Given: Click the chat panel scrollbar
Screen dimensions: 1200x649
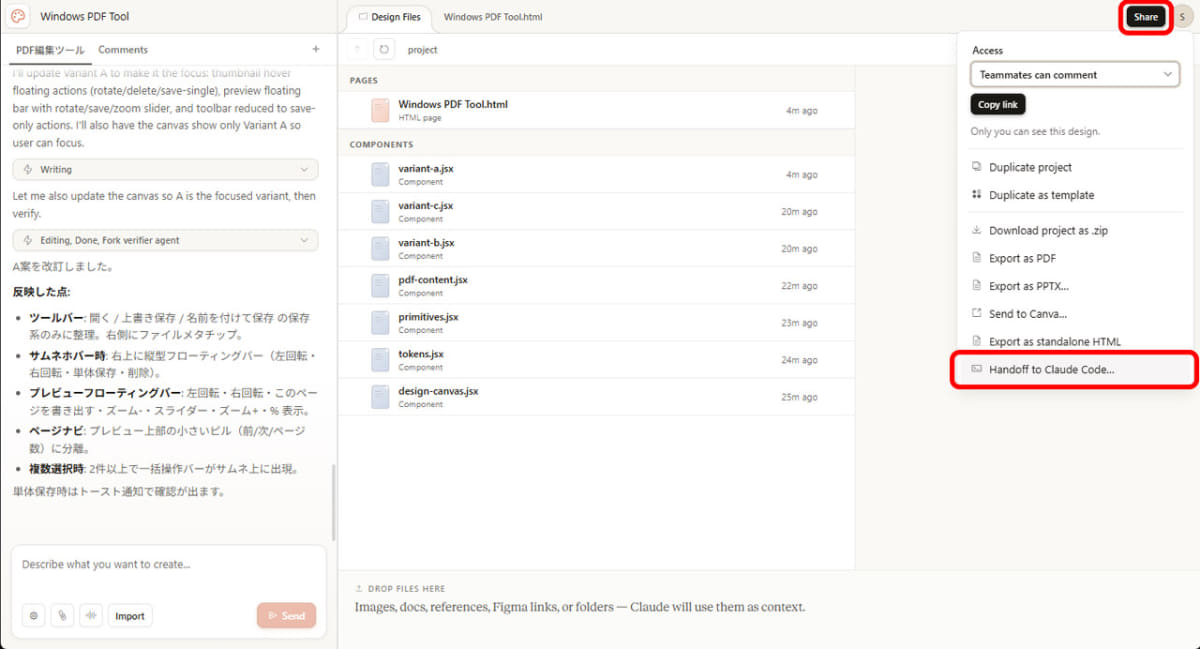Looking at the screenshot, I should coord(333,502).
